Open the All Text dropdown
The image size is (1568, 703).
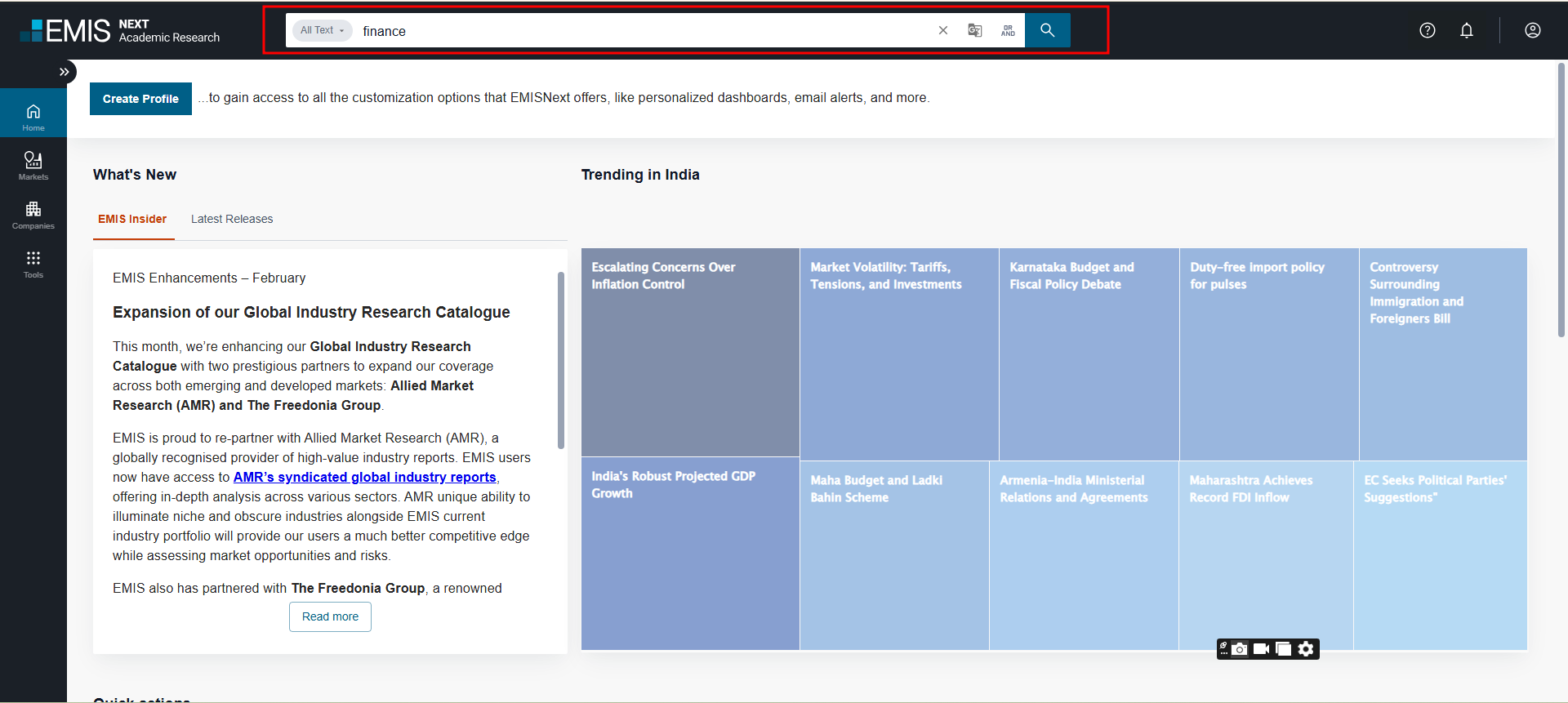point(322,30)
